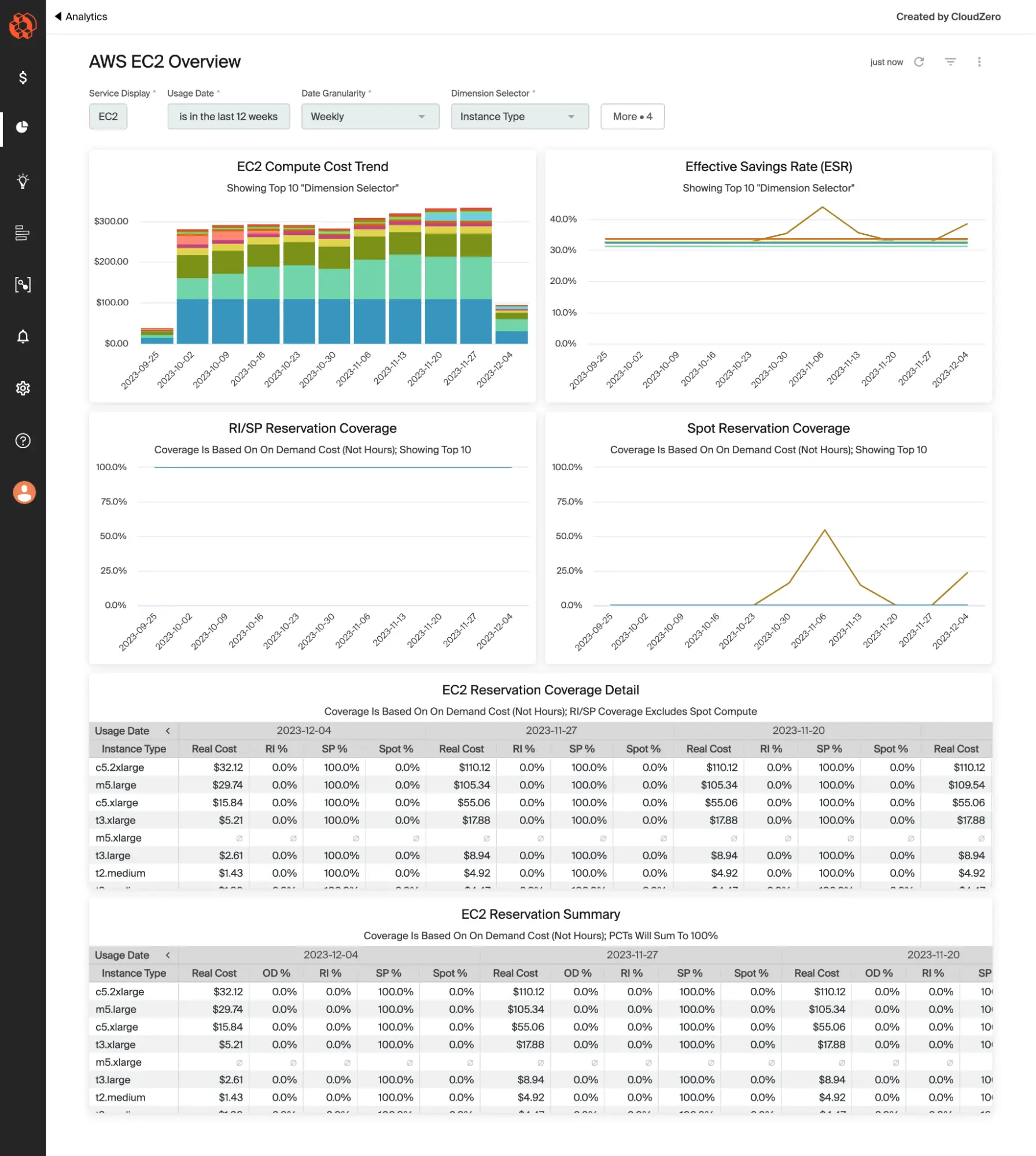Open the help question mark icon

pyautogui.click(x=23, y=441)
